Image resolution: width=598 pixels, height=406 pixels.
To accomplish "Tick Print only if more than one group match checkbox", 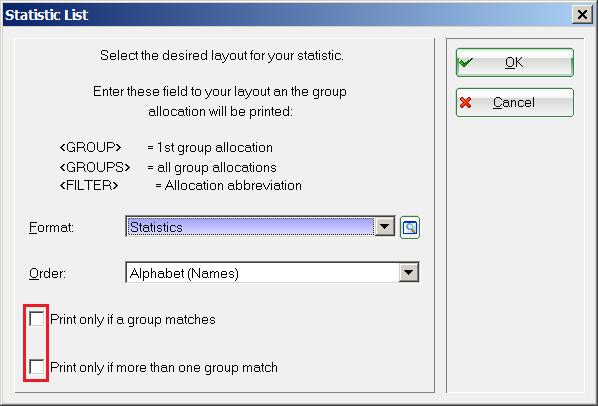I will tap(37, 367).
